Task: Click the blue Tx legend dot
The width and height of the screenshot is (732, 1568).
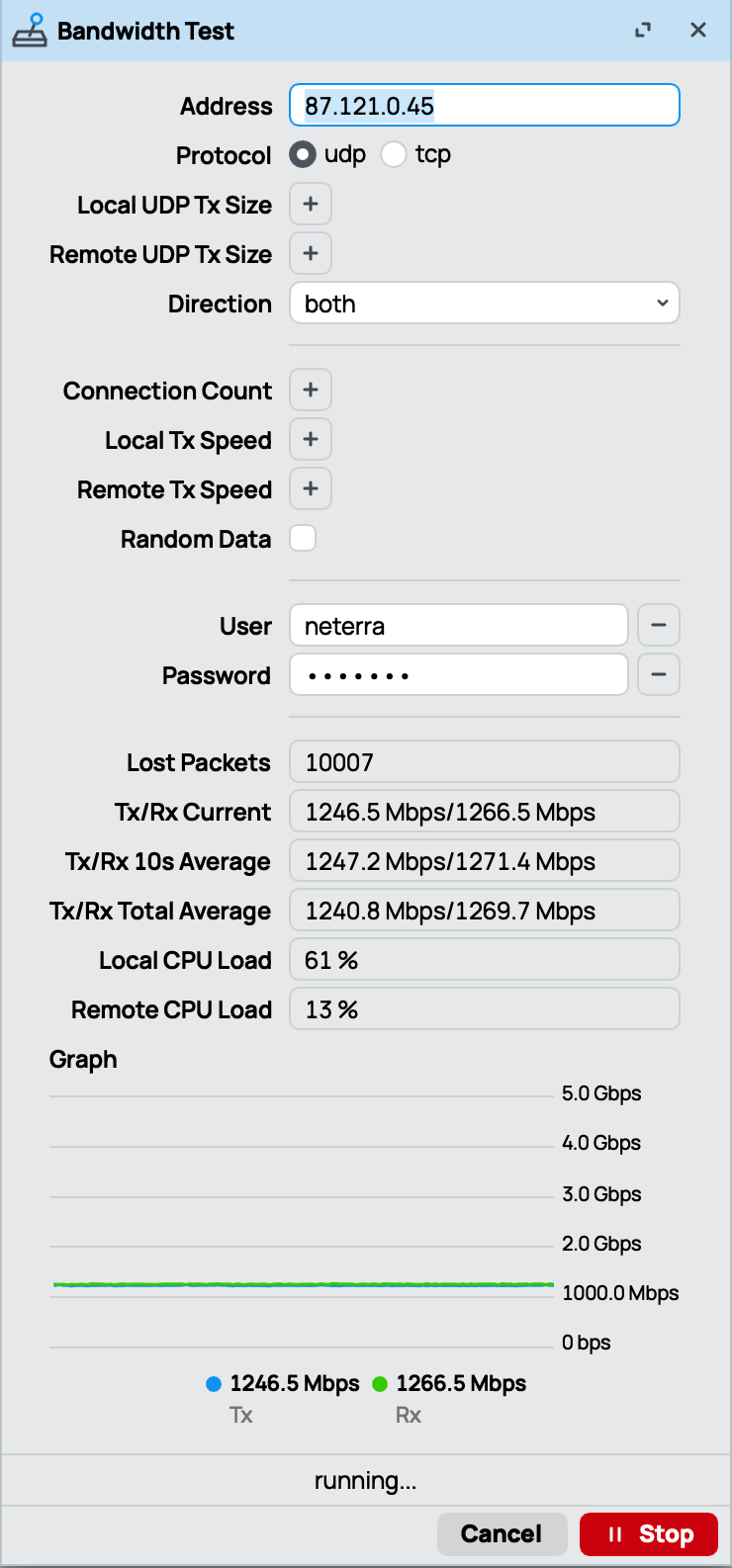Action: [214, 1384]
